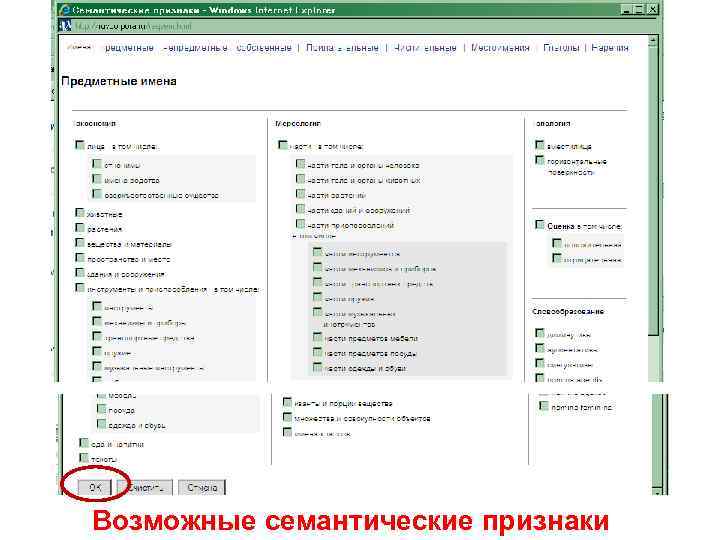This screenshot has height=540, width=720.
Task: Tick the «посуда» checkbox
Action: (x=101, y=409)
